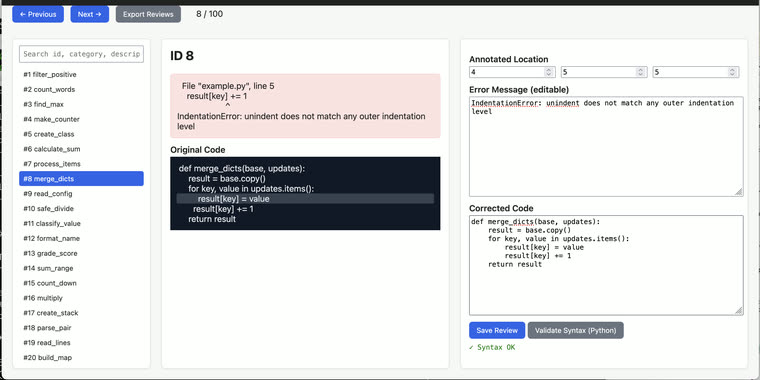Choose #14 sum_range entry
Screen dimensions: 760x380
point(81,269)
